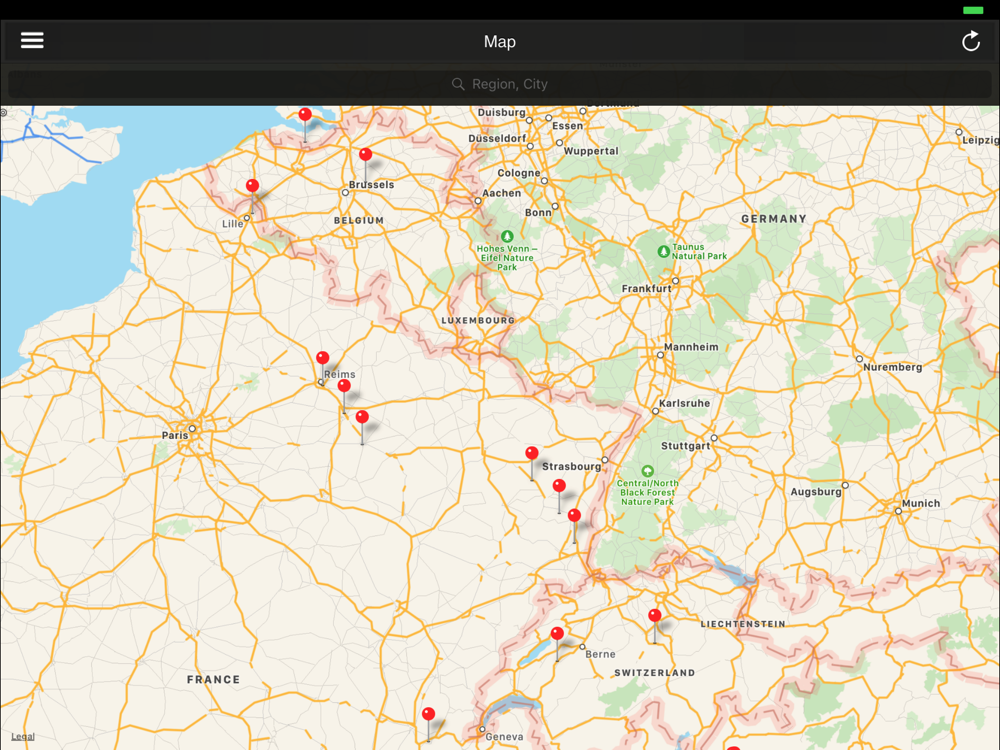Click the FRANCE country label
Screen dimensions: 1000x750
pos(214,680)
